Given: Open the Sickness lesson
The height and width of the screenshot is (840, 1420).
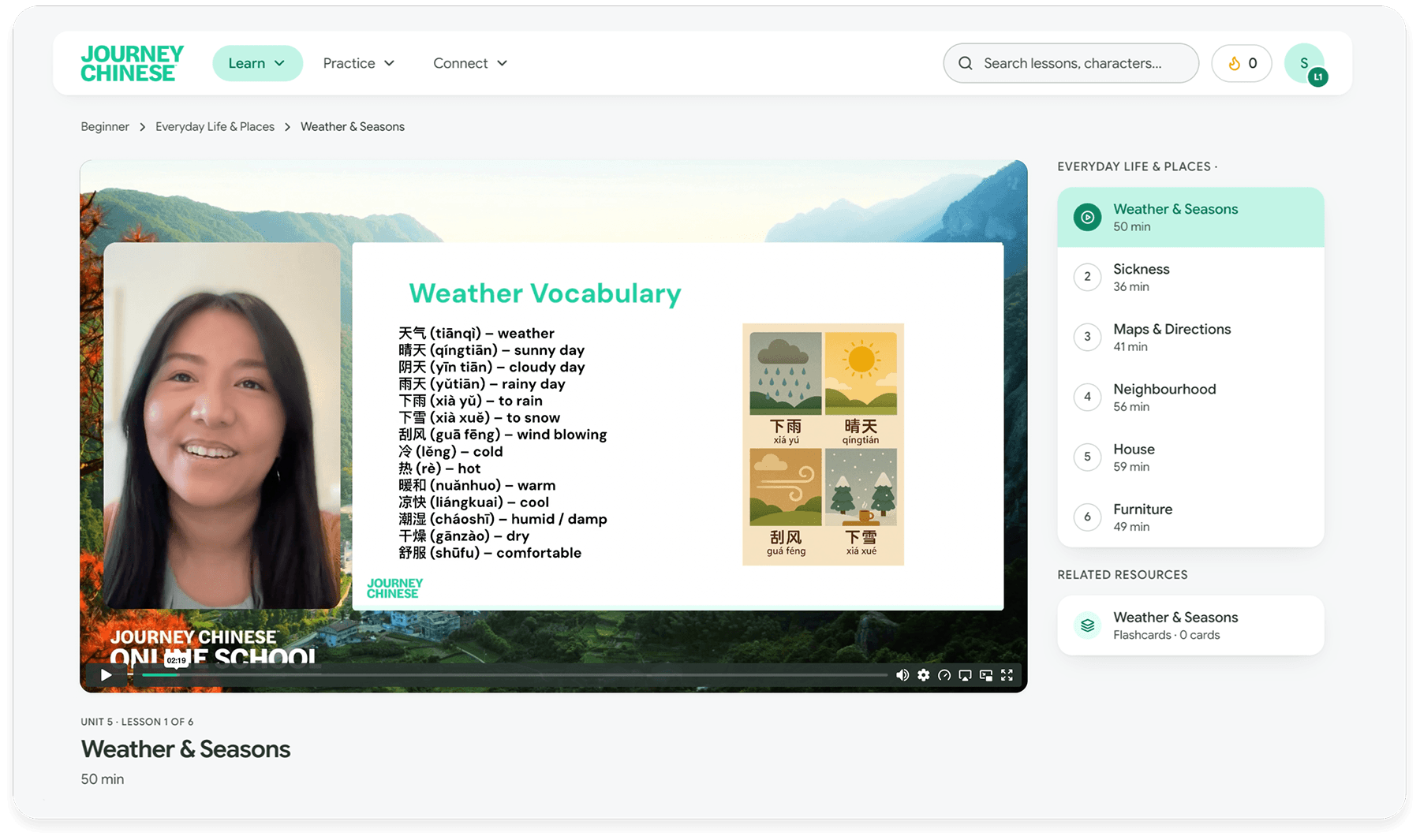Looking at the screenshot, I should tap(1190, 277).
